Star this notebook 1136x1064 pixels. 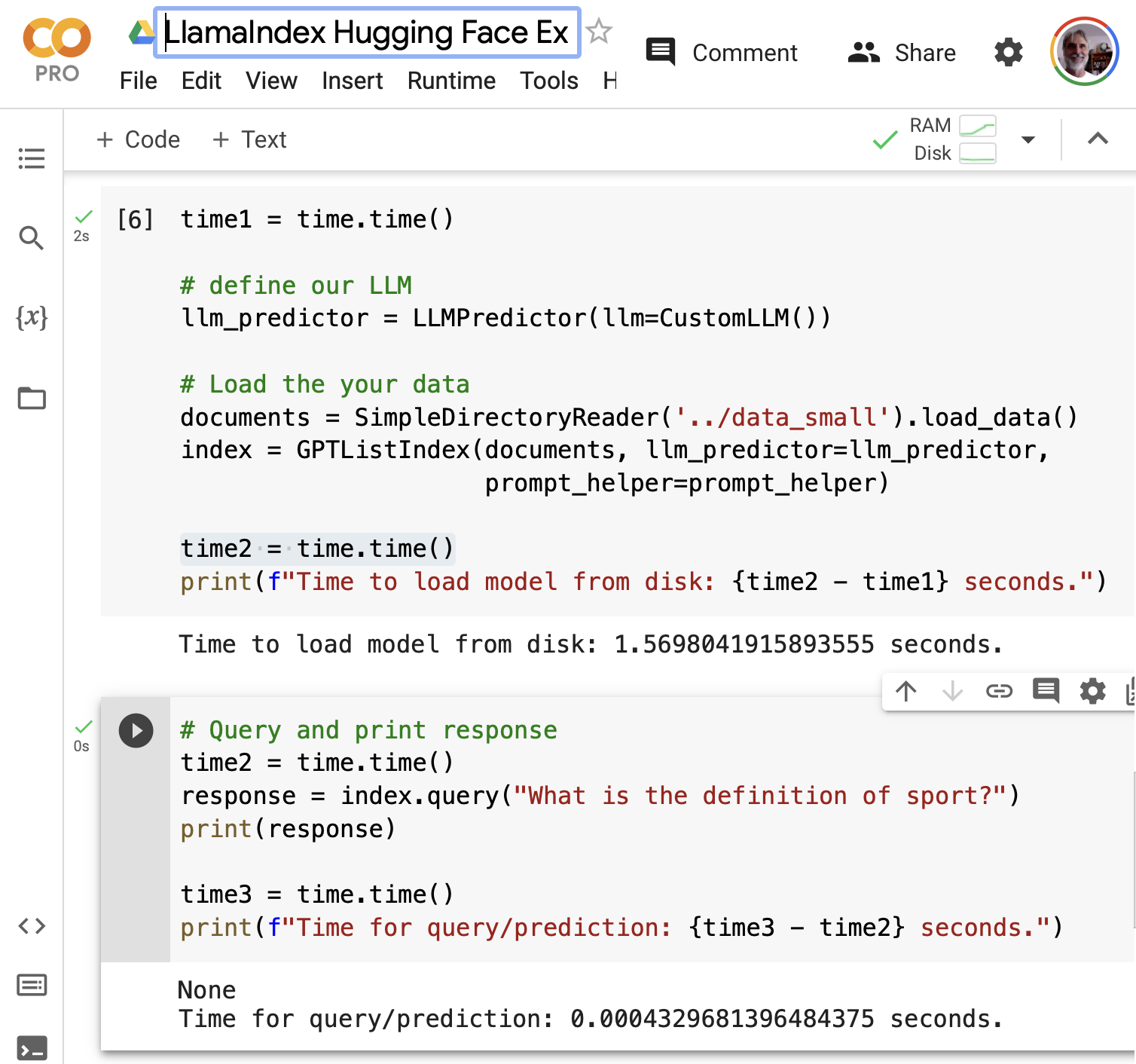599,32
